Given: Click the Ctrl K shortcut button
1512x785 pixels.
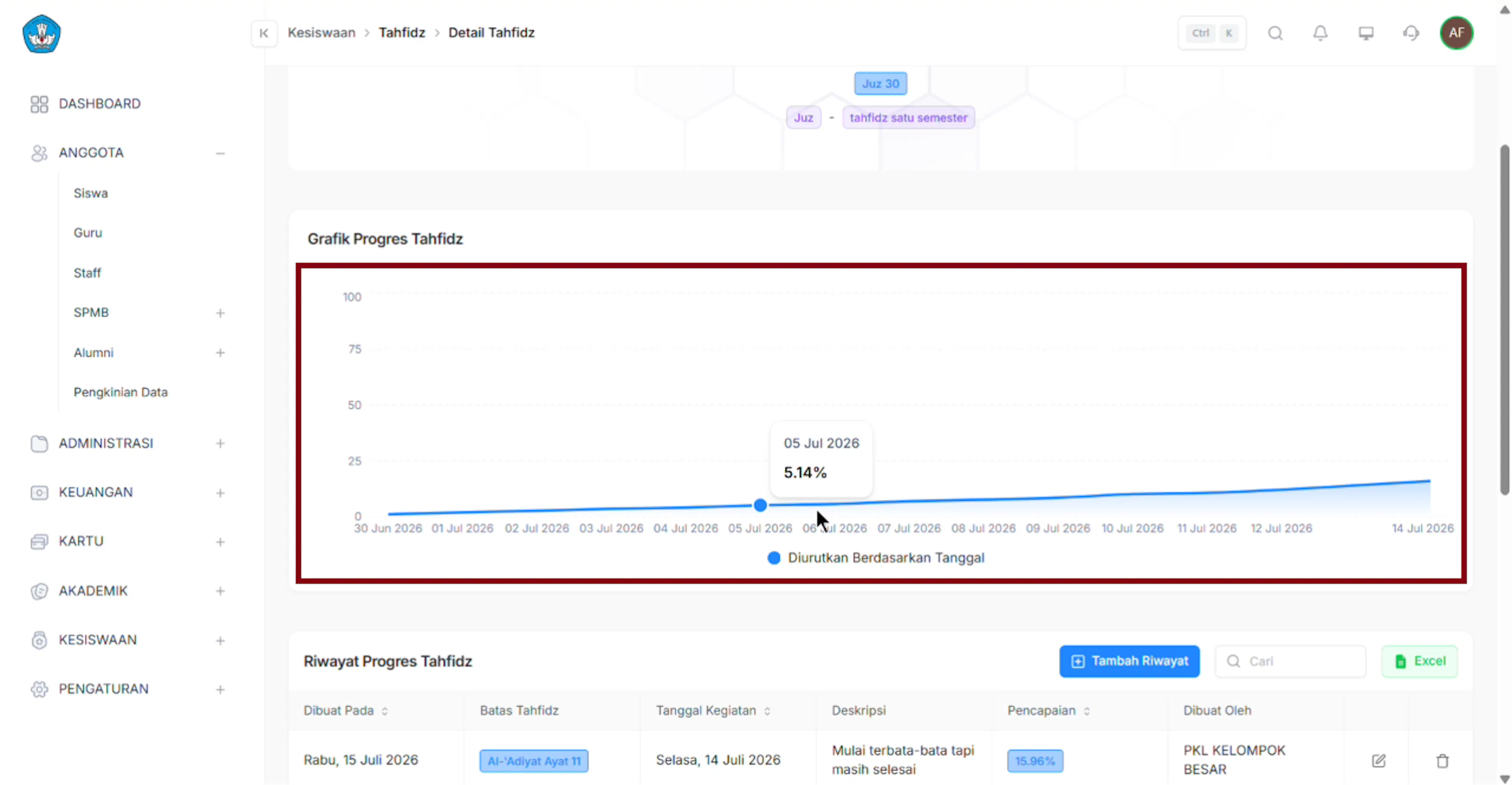Looking at the screenshot, I should (1212, 33).
